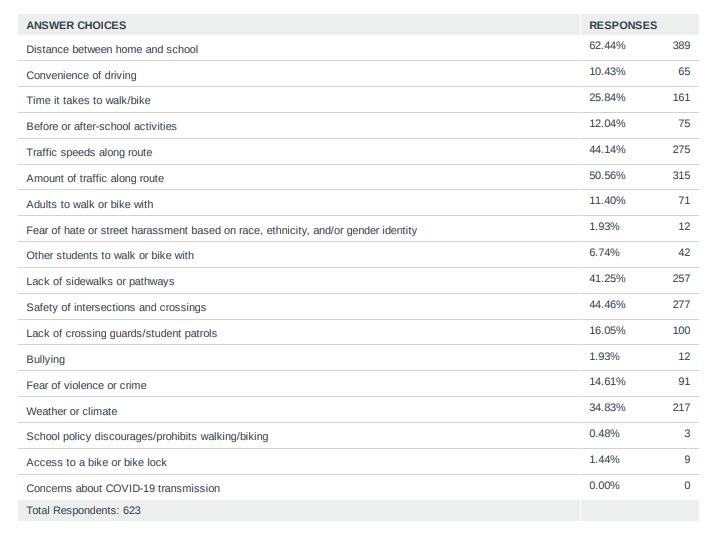The image size is (718, 542).
Task: Click 'Adults to walk or bike with' label
Action: tap(90, 204)
